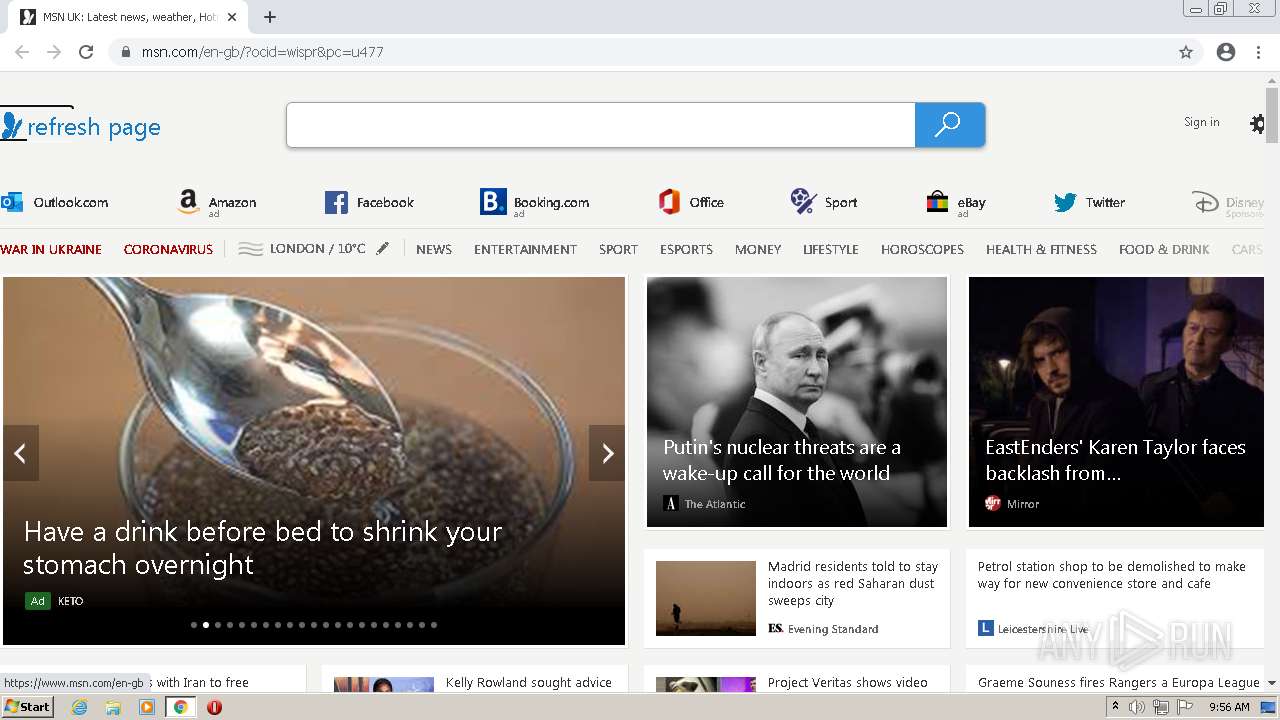
Task: Open File Explorer from the taskbar
Action: (x=113, y=707)
